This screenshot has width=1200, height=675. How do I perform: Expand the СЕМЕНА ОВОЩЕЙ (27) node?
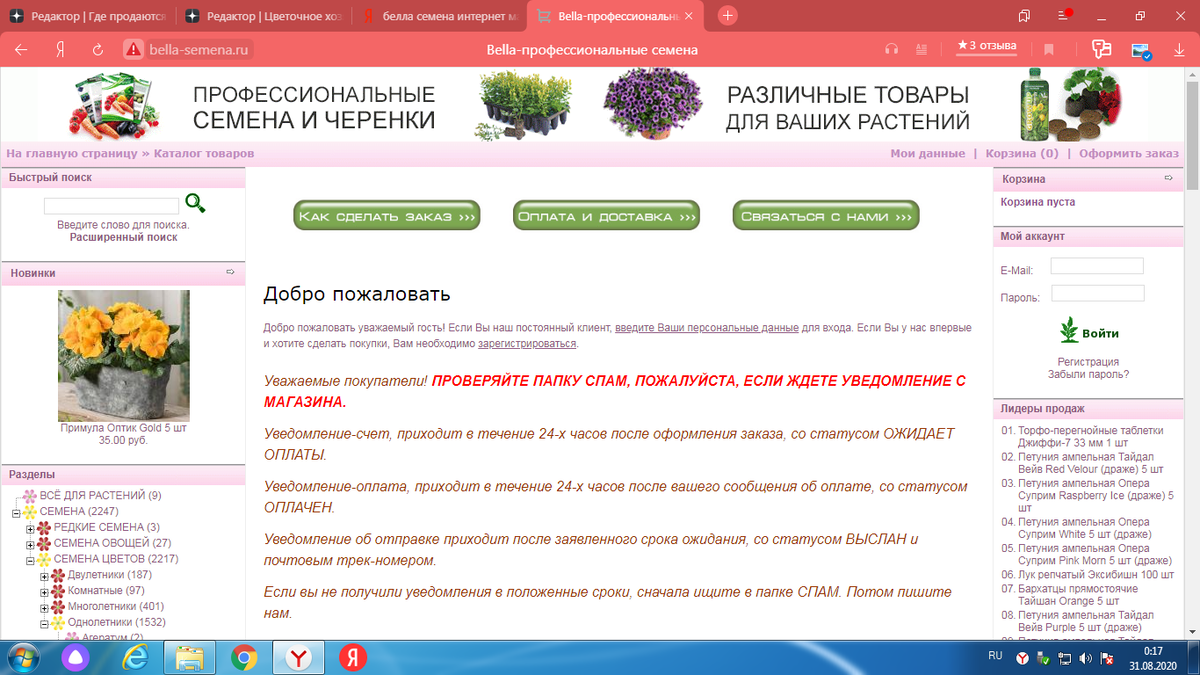click(30, 545)
